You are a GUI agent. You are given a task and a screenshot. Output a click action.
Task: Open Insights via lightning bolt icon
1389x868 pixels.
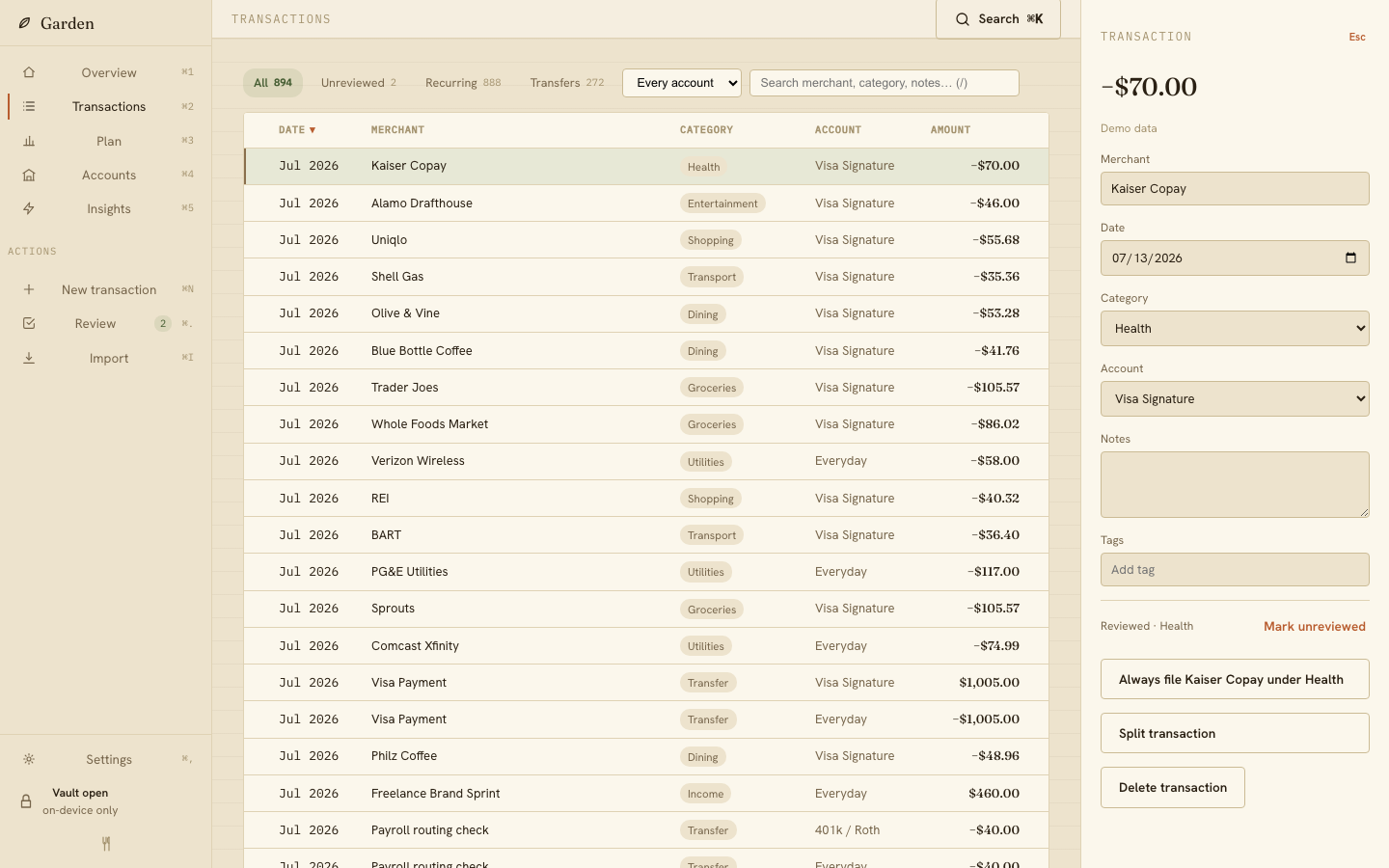tap(29, 209)
